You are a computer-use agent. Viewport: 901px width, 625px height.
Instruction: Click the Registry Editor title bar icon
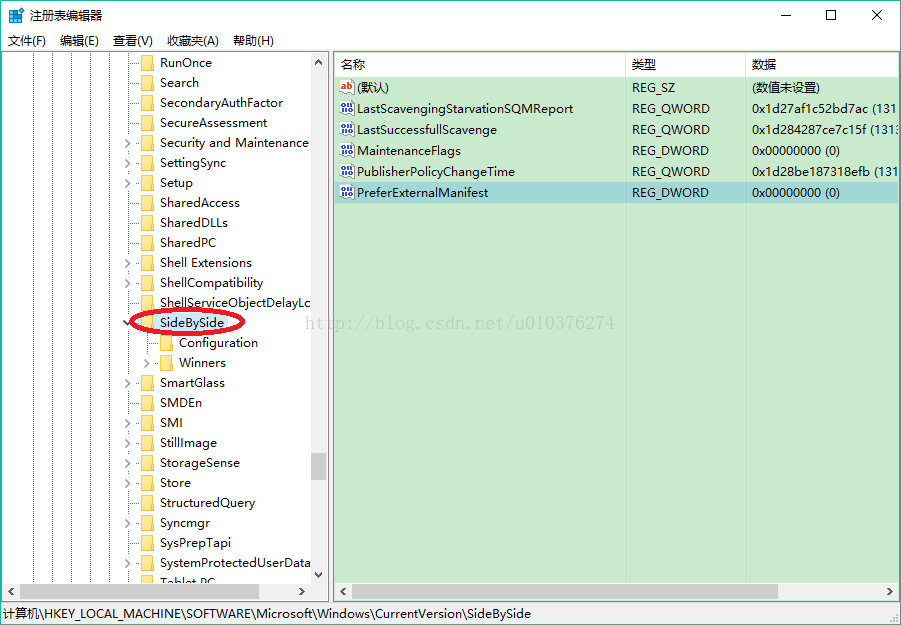pos(16,15)
